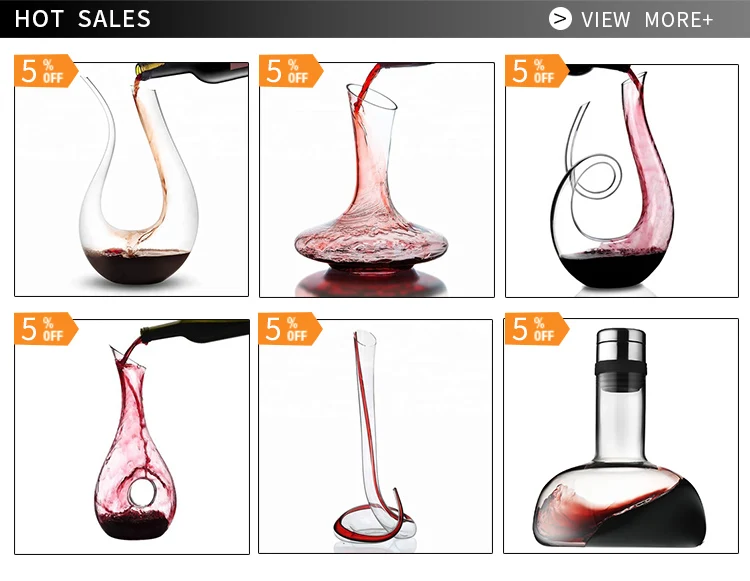Image resolution: width=750 pixels, height=581 pixels.
Task: Click the circular arrow icon beside VIEW MORE
Action: click(560, 19)
